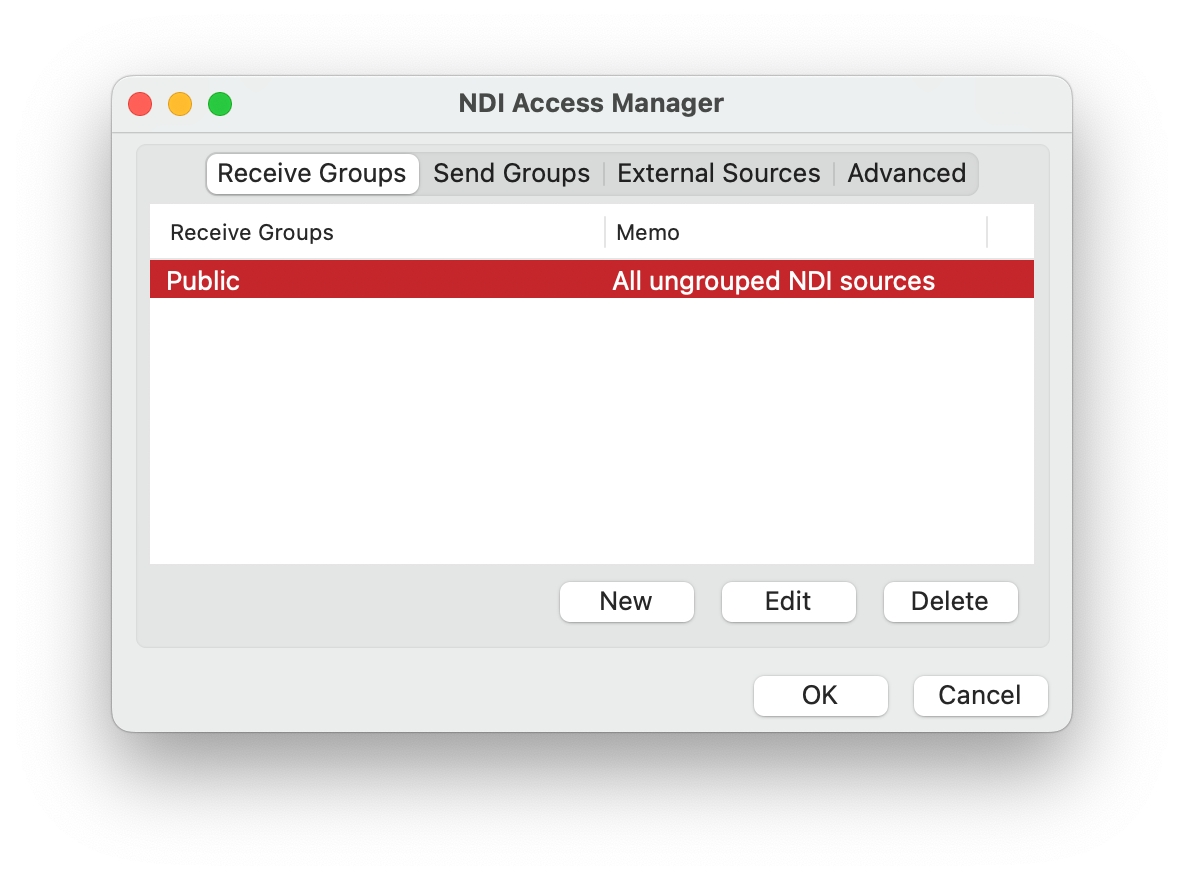Click the 'All ungrouped NDI sources' memo cell
Image resolution: width=1184 pixels, height=880 pixels.
(773, 281)
